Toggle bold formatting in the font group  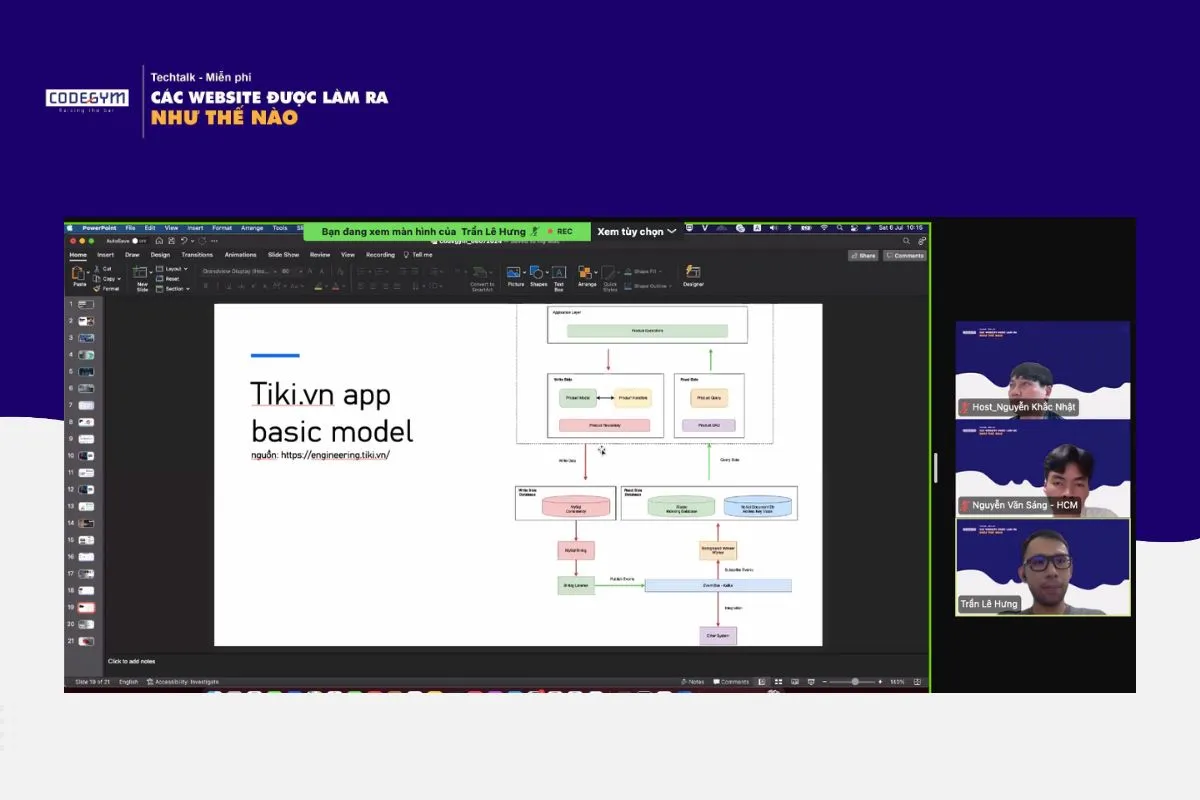coord(206,286)
